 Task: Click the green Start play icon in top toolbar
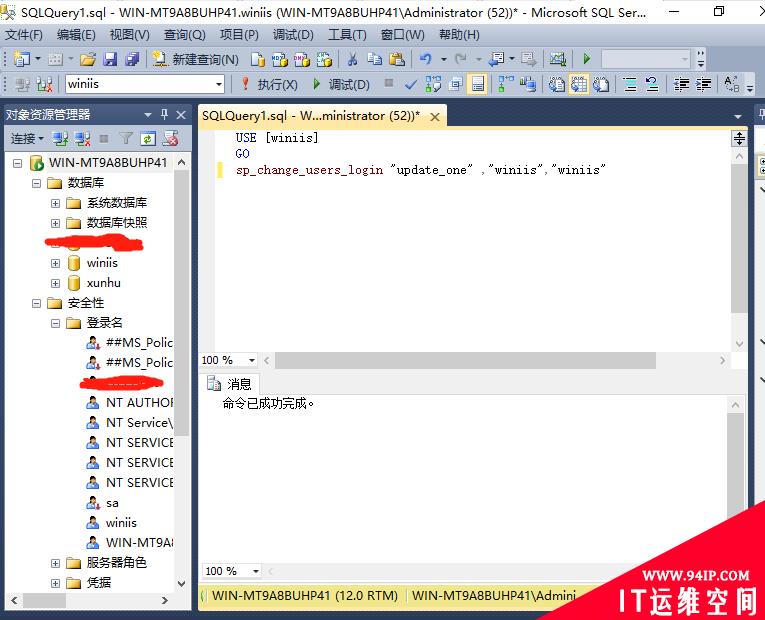tap(586, 60)
